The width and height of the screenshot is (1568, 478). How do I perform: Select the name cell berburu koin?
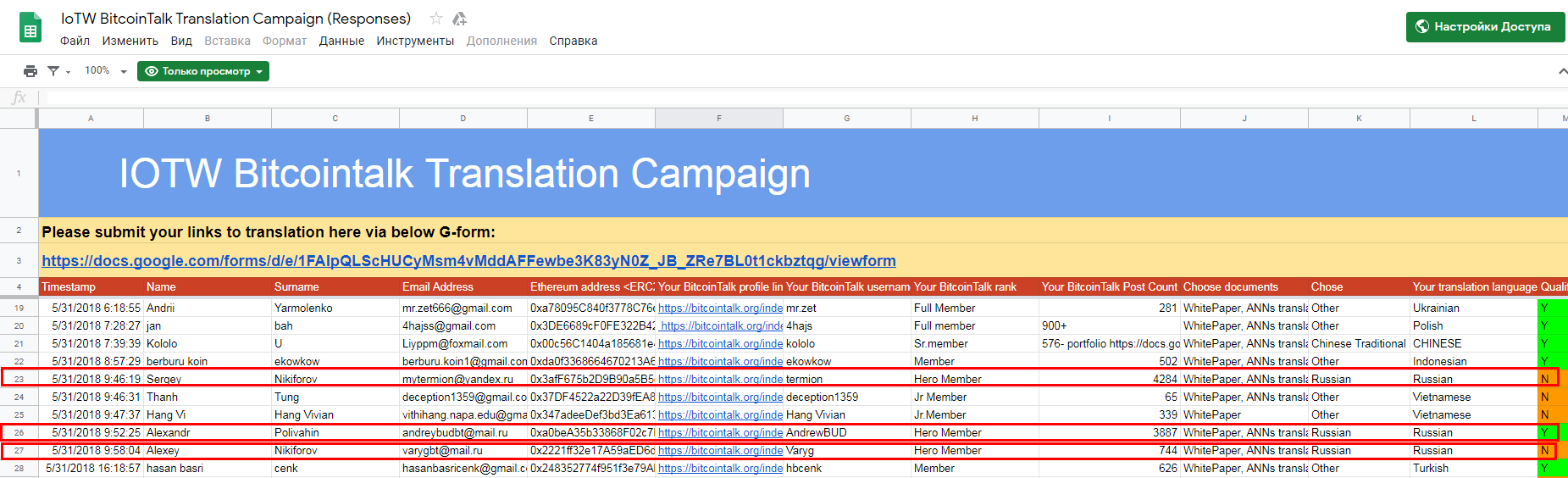click(x=208, y=361)
